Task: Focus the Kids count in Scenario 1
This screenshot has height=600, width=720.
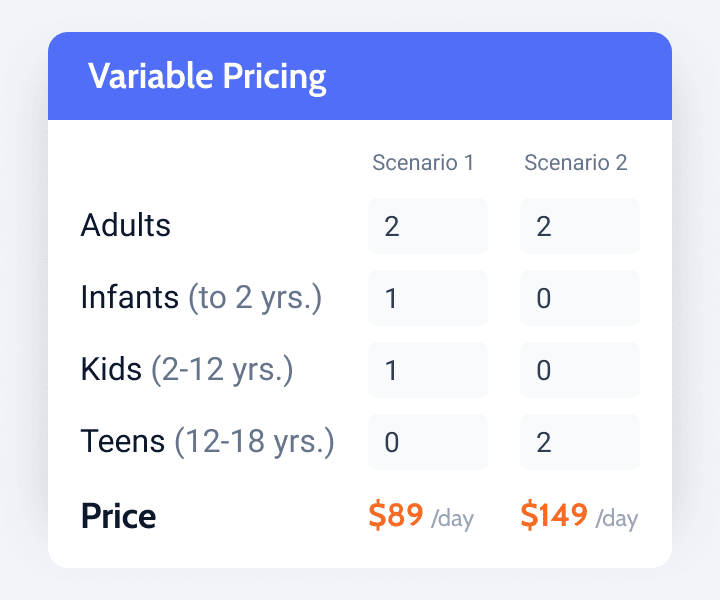Action: [x=427, y=370]
